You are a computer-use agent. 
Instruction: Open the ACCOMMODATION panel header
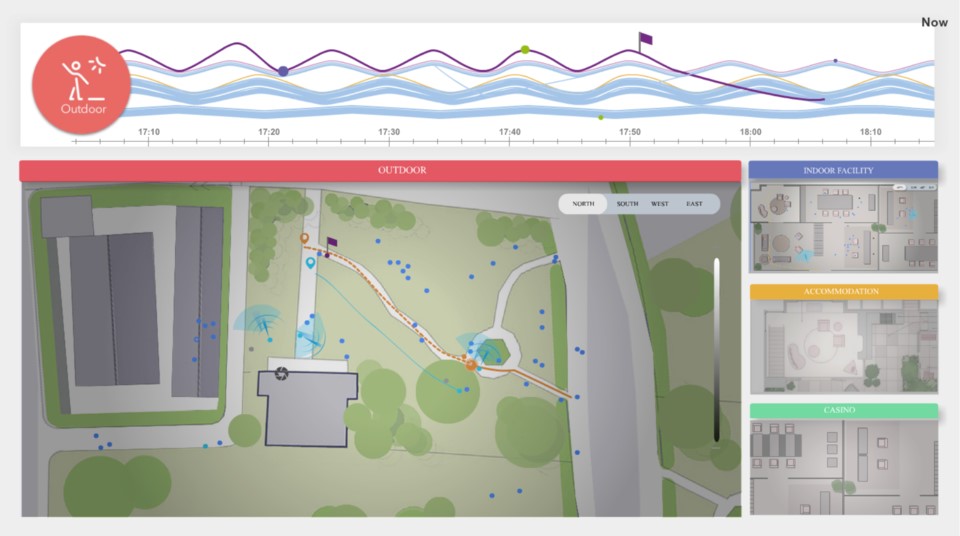pos(842,292)
